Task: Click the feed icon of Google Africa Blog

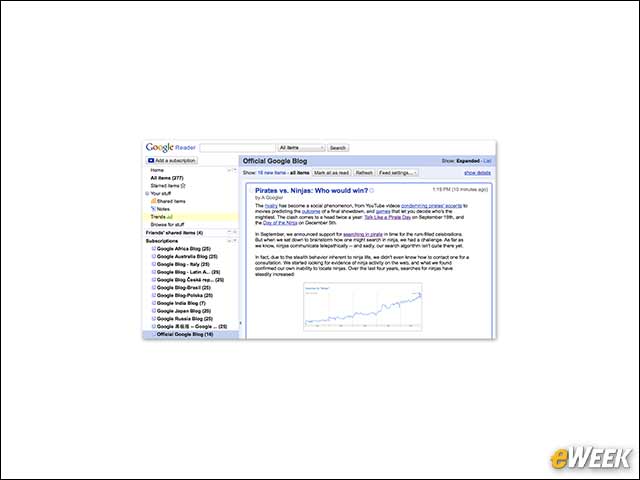Action: pyautogui.click(x=154, y=248)
